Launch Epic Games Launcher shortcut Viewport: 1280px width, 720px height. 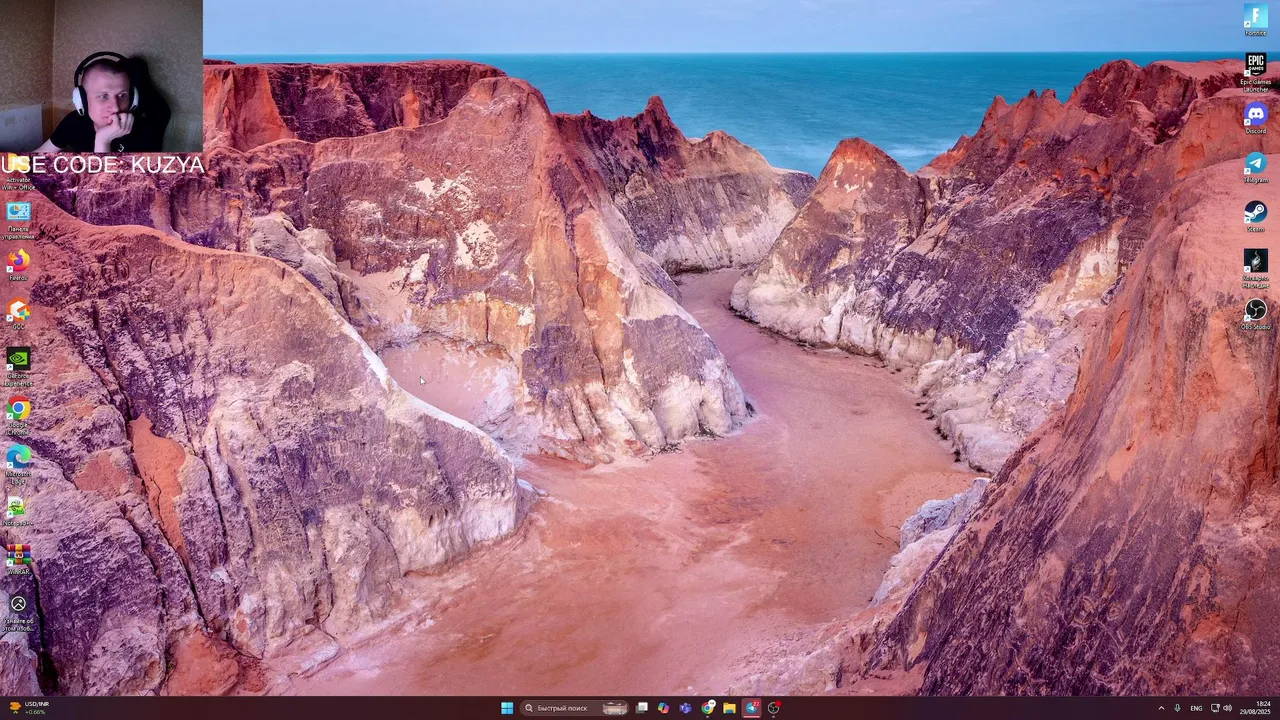tap(1255, 72)
